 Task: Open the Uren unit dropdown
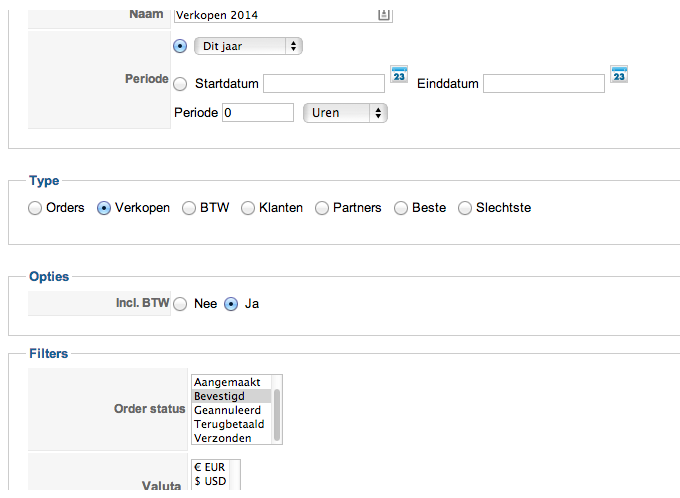tap(345, 113)
